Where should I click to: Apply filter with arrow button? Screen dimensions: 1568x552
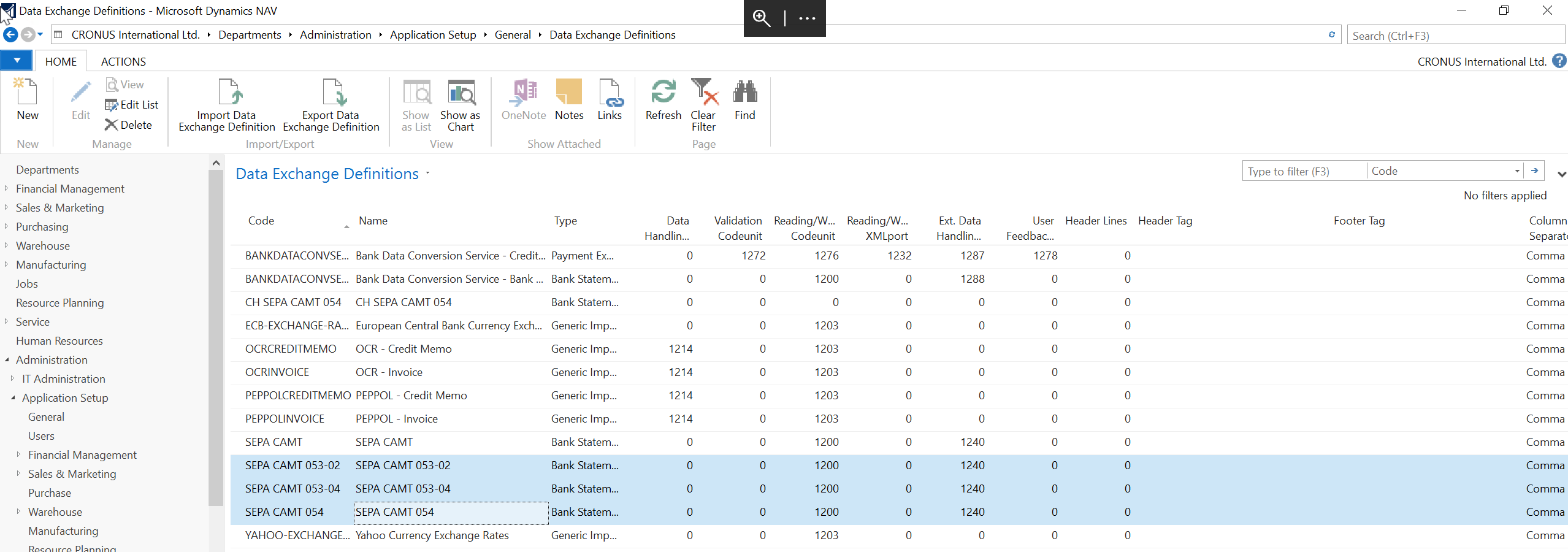pos(1534,171)
